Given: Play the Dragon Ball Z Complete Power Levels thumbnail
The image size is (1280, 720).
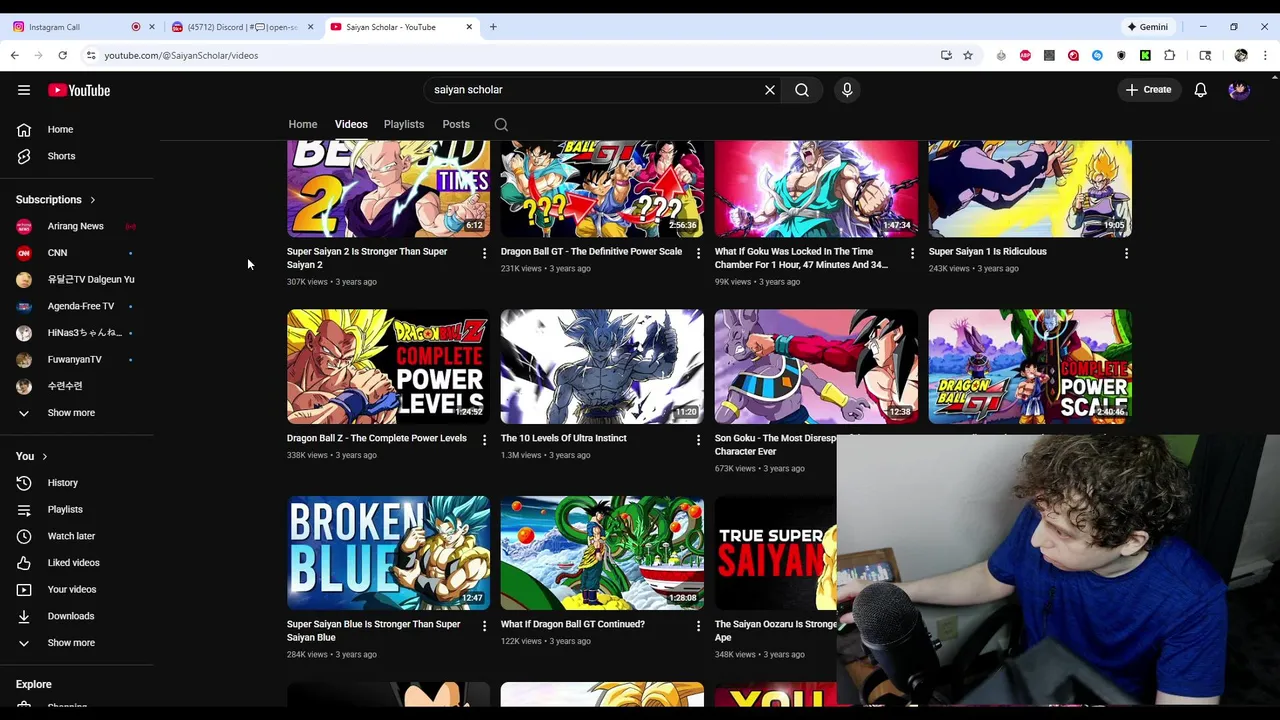Looking at the screenshot, I should (388, 366).
